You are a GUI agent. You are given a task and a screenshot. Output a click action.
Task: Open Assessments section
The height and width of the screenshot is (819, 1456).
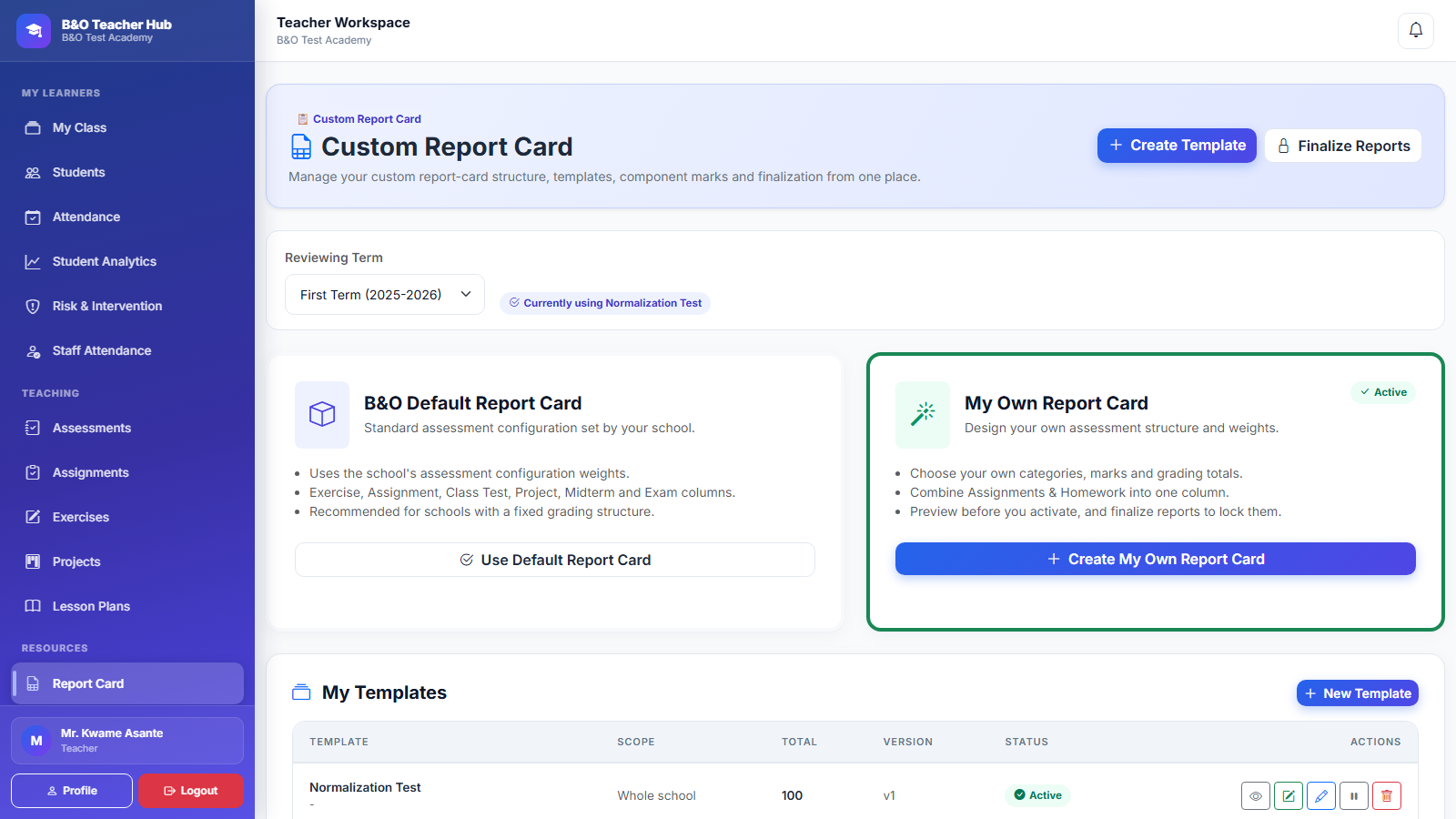coord(127,429)
